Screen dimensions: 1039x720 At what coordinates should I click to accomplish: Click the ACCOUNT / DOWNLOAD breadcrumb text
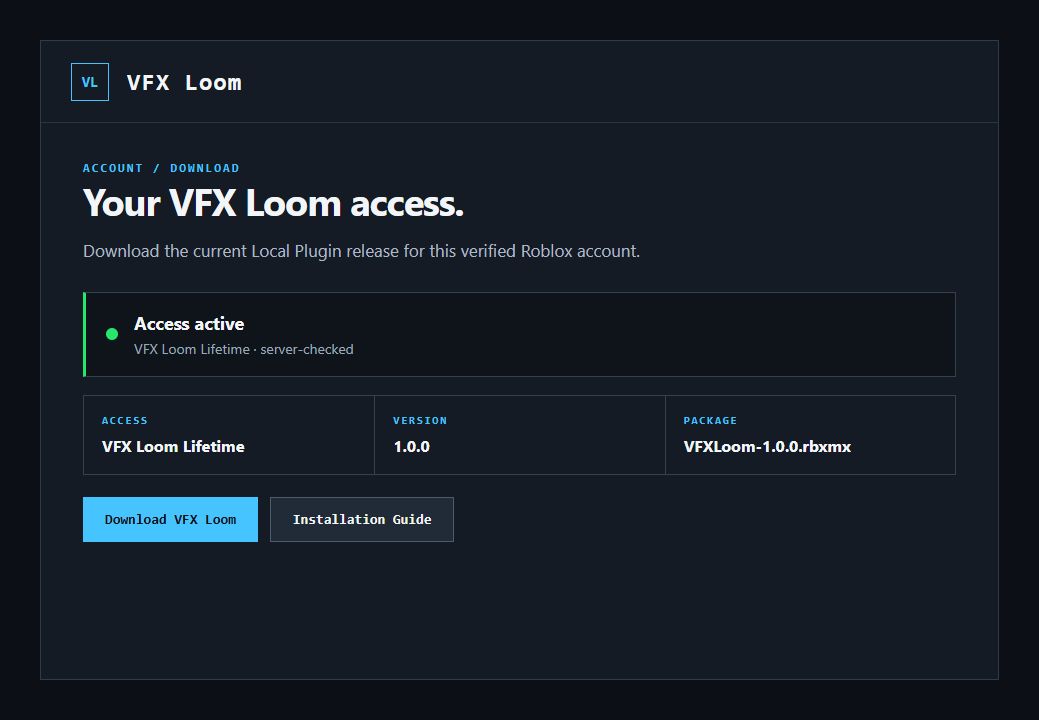tap(161, 168)
